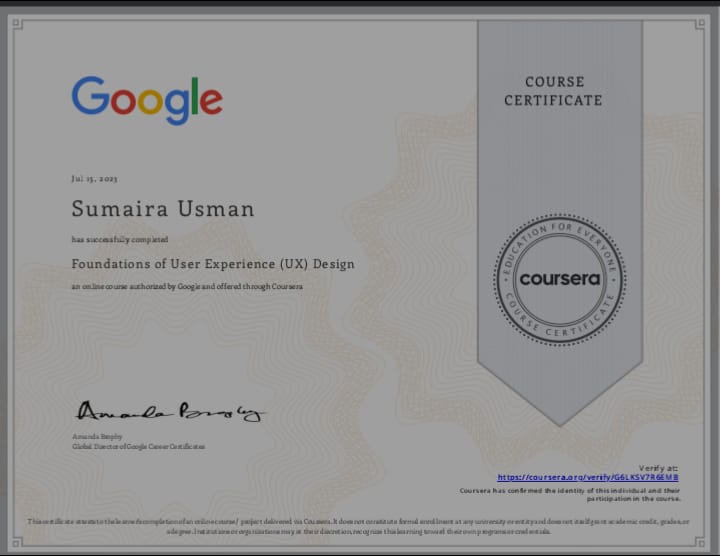Click the Amanda Brophy signature
720x556 pixels.
[x=169, y=411]
